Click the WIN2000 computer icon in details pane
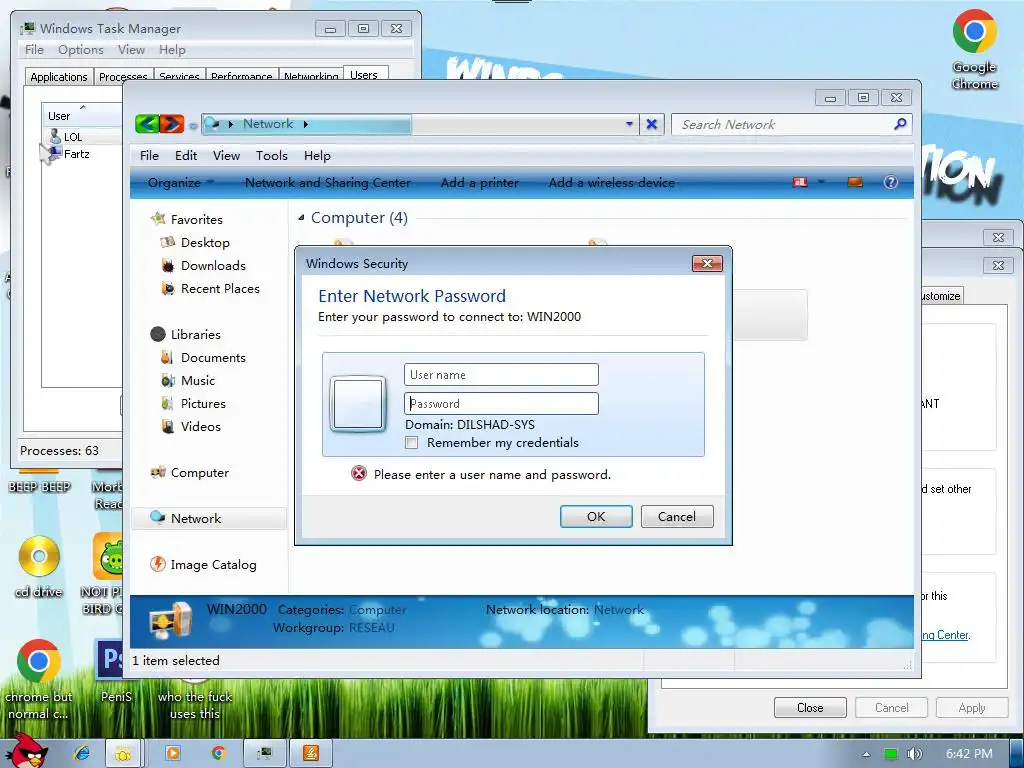This screenshot has height=768, width=1024. [170, 620]
